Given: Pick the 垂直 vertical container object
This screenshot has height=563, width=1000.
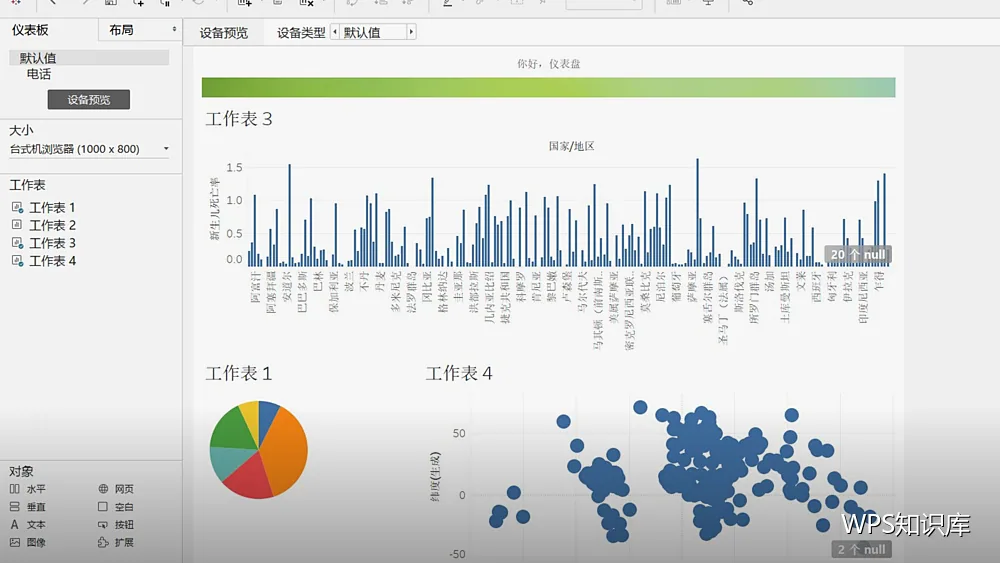Looking at the screenshot, I should click(x=28, y=507).
